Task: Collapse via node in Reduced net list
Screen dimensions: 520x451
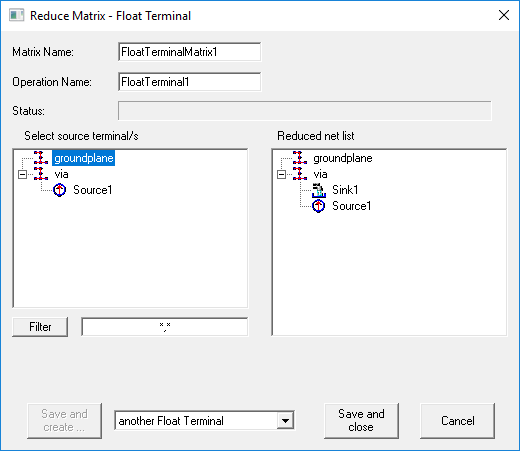Action: pyautogui.click(x=281, y=174)
